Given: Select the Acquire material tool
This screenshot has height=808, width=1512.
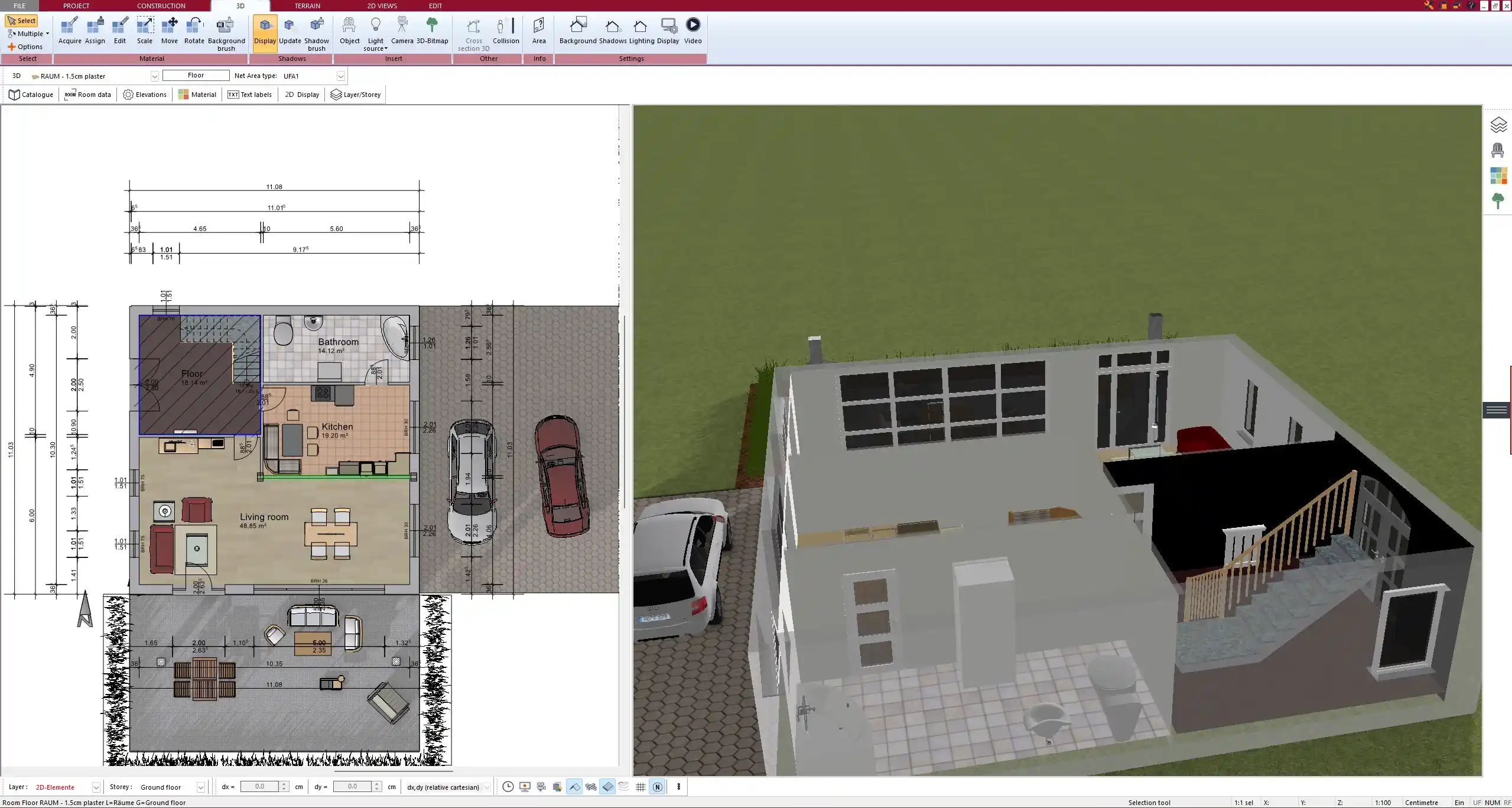Looking at the screenshot, I should click(70, 31).
